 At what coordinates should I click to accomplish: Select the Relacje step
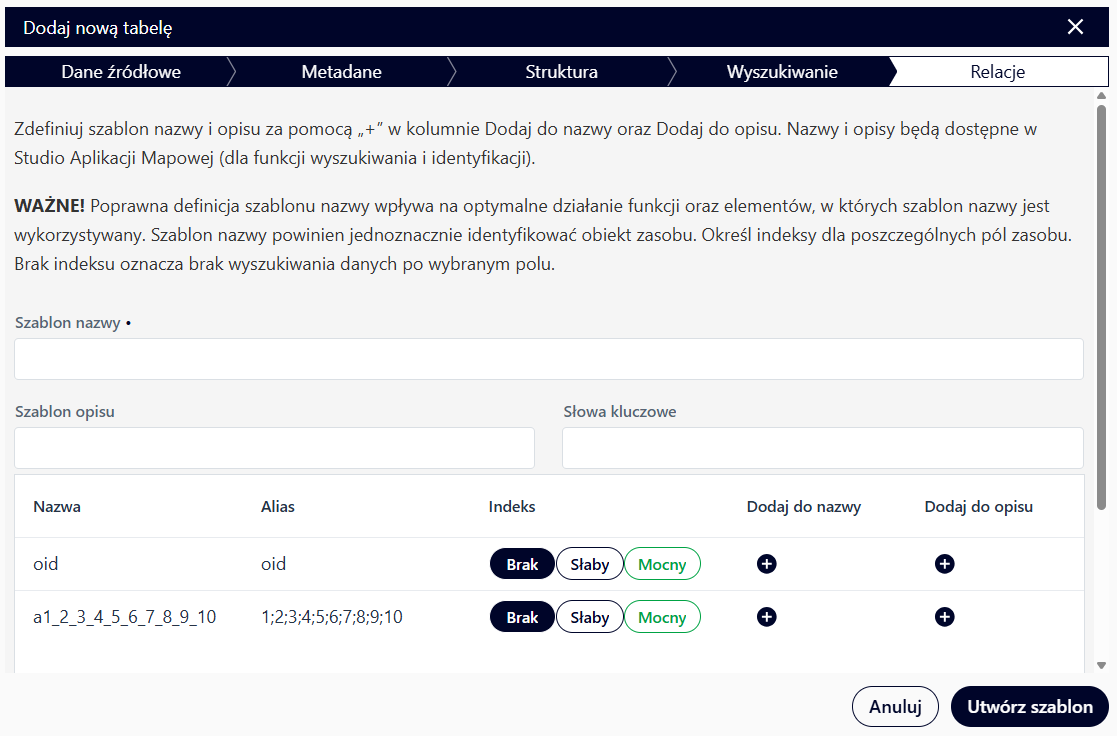[997, 72]
